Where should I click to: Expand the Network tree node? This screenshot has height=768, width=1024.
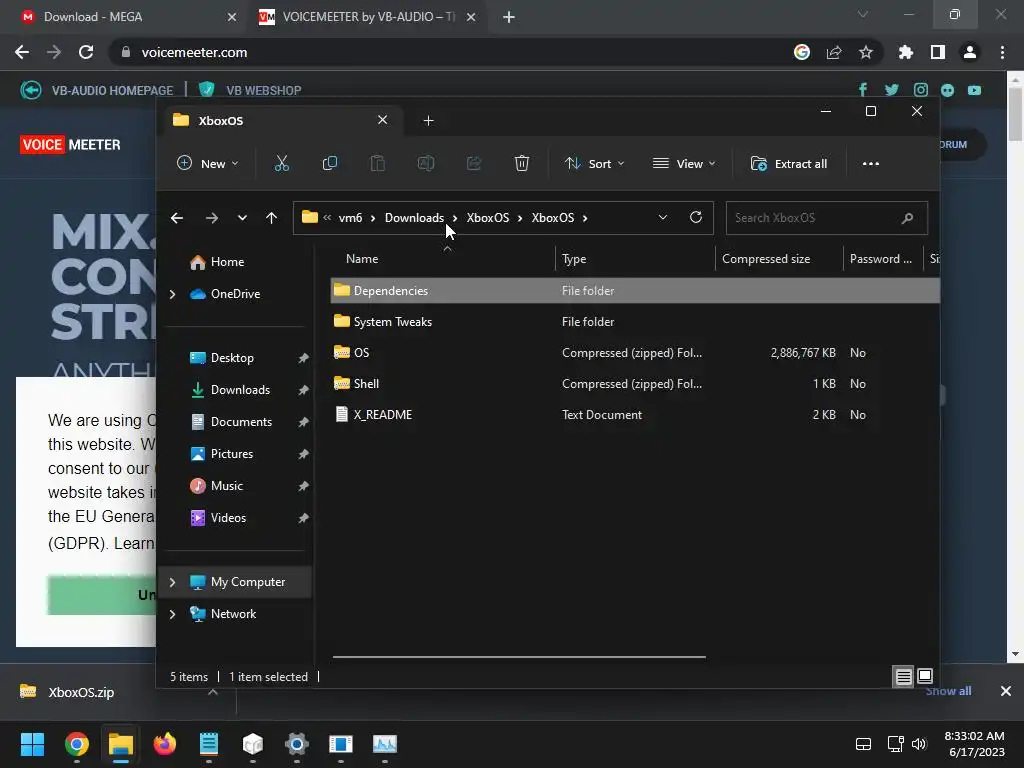pyautogui.click(x=172, y=614)
